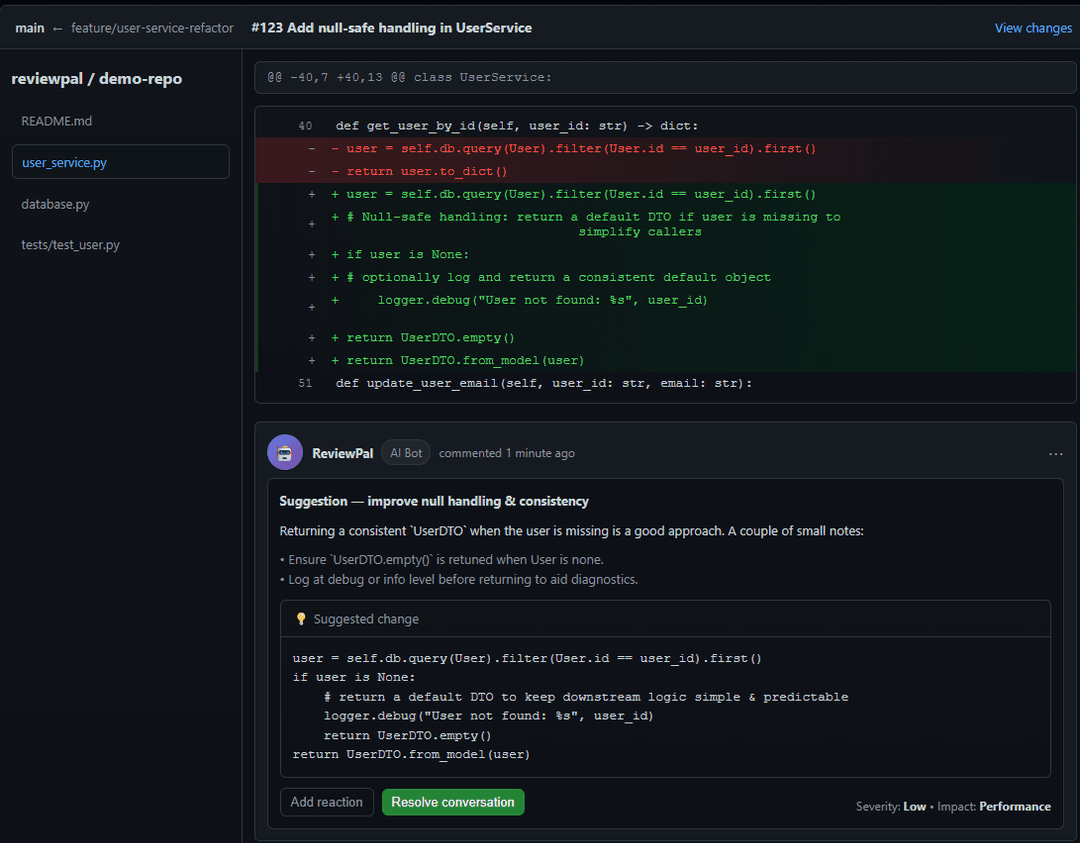Click the main branch label

30,28
